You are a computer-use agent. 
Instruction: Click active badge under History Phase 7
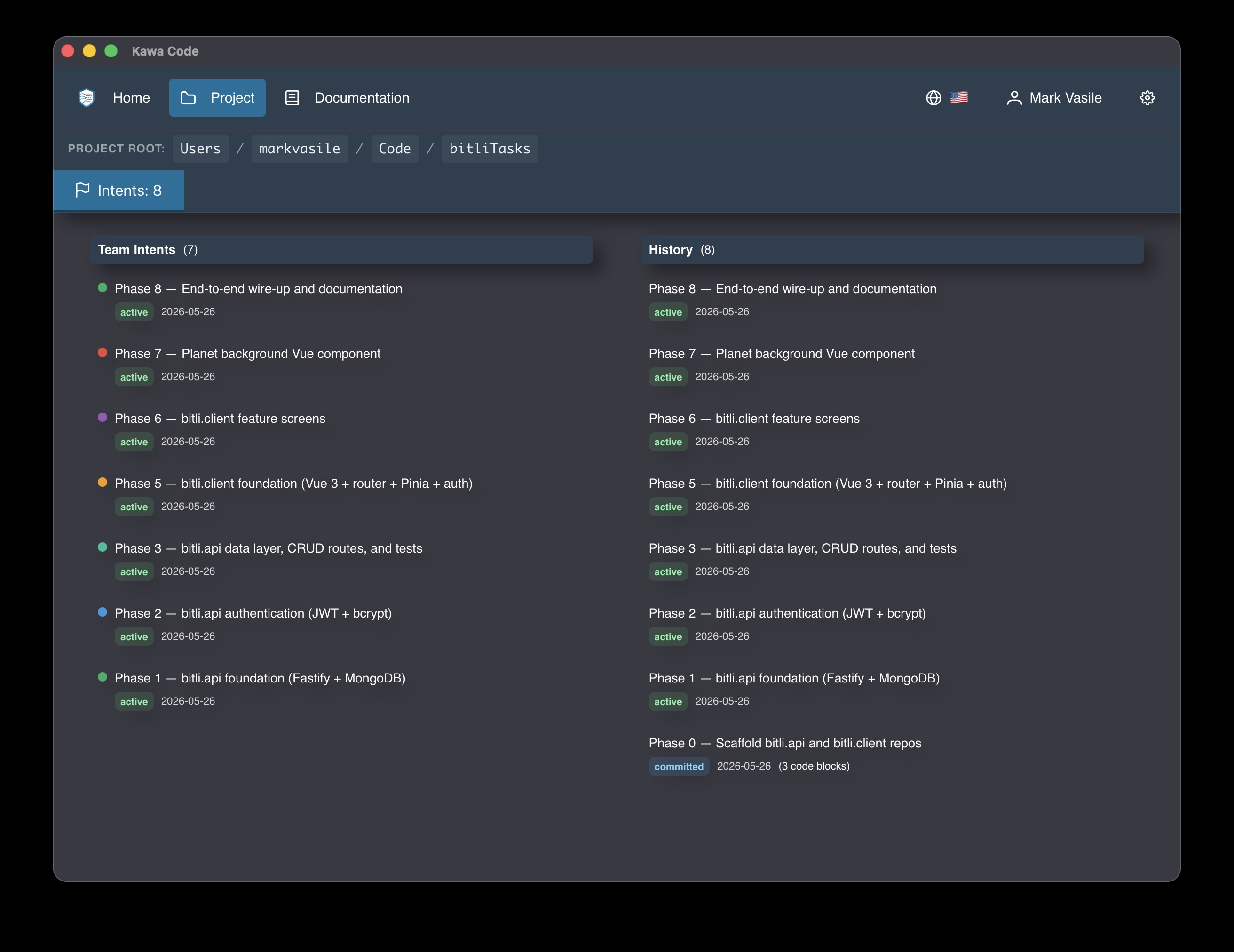pos(668,377)
